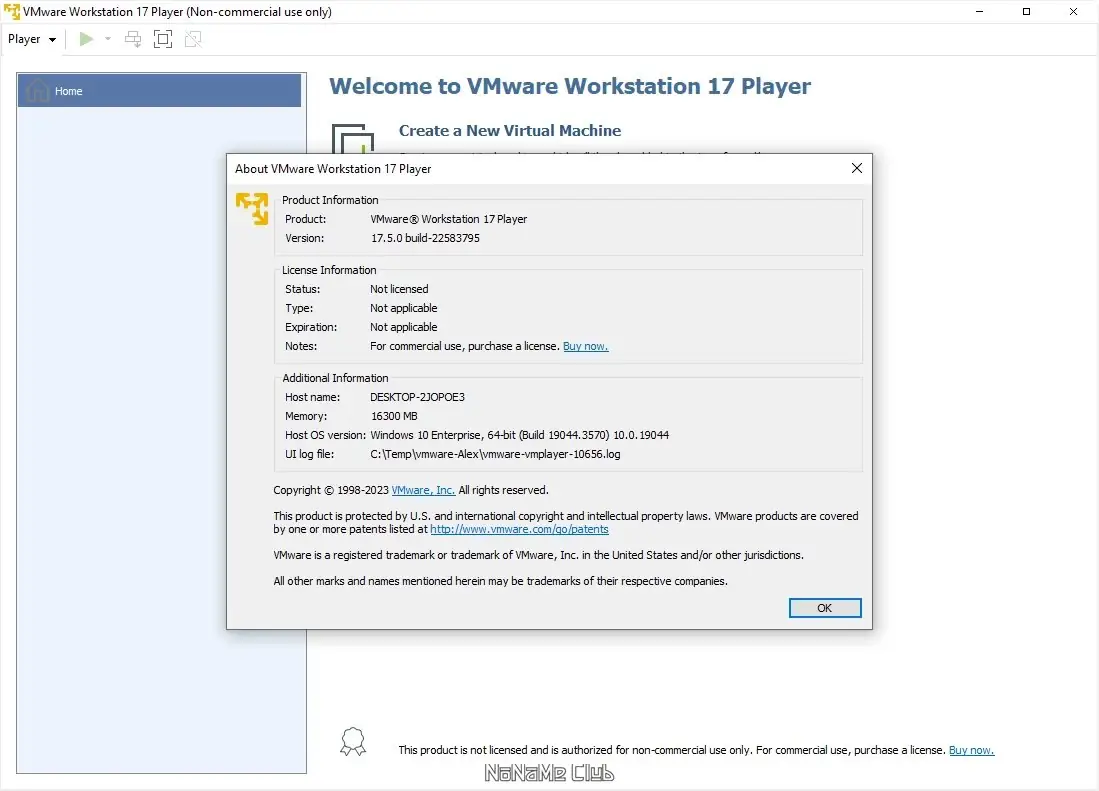Open the Player menu dropdown

[x=32, y=39]
